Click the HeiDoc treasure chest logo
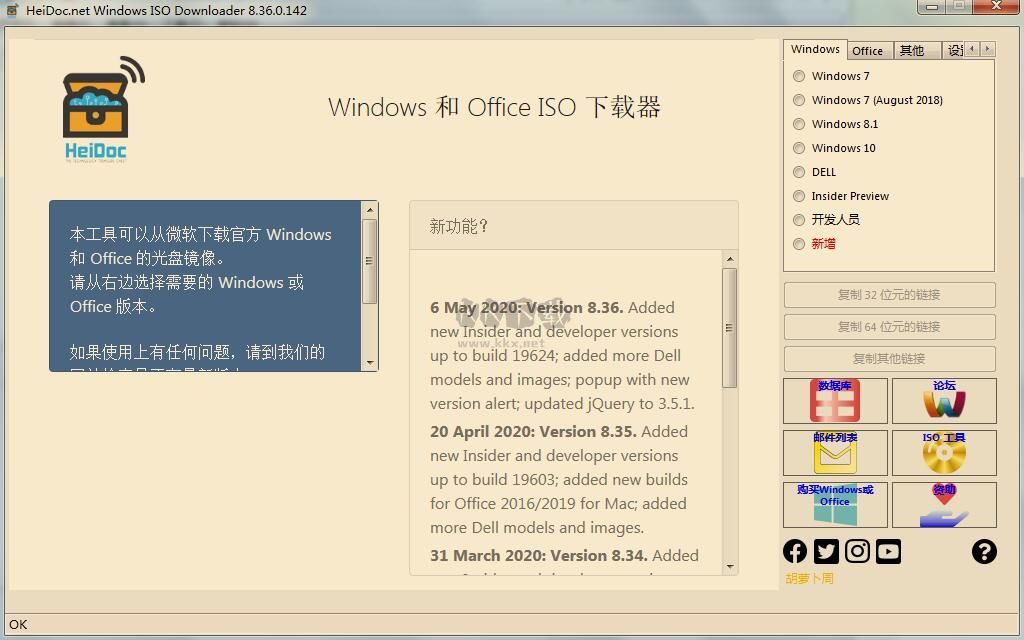 [x=103, y=109]
